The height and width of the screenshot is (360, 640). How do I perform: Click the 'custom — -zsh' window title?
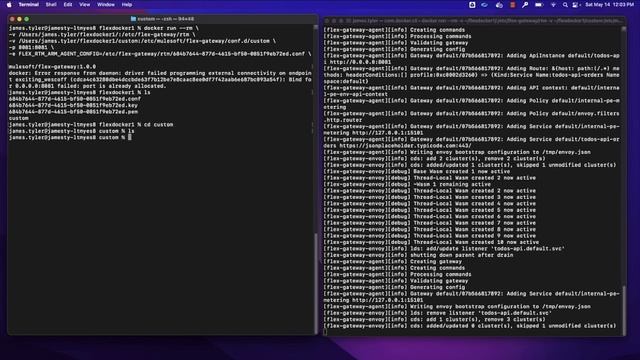(x=165, y=19)
